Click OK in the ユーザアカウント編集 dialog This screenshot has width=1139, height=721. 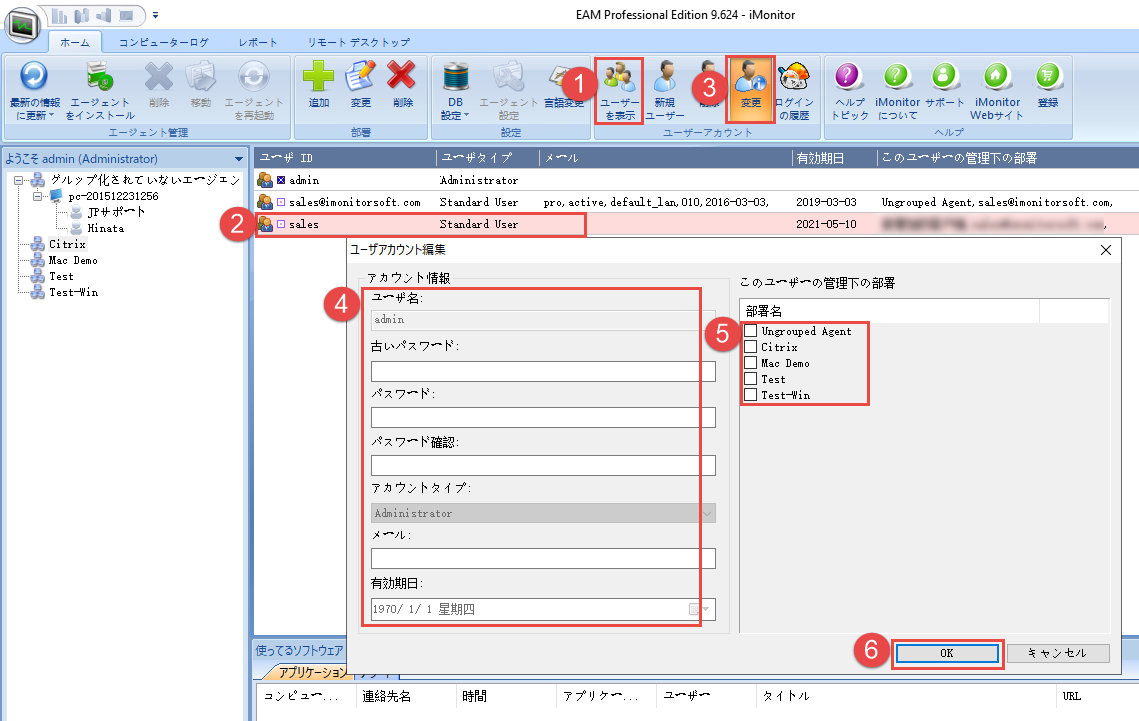[x=947, y=653]
